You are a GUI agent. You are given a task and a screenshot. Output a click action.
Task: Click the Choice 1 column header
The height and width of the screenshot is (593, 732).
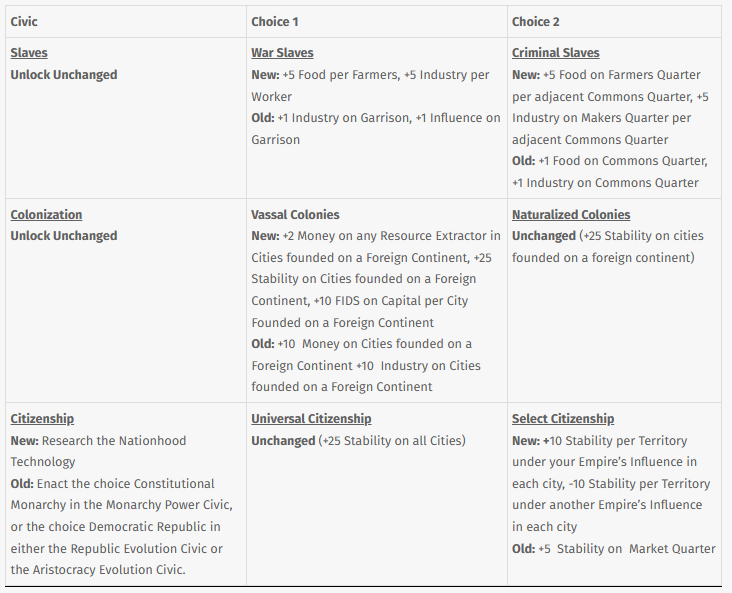(274, 21)
